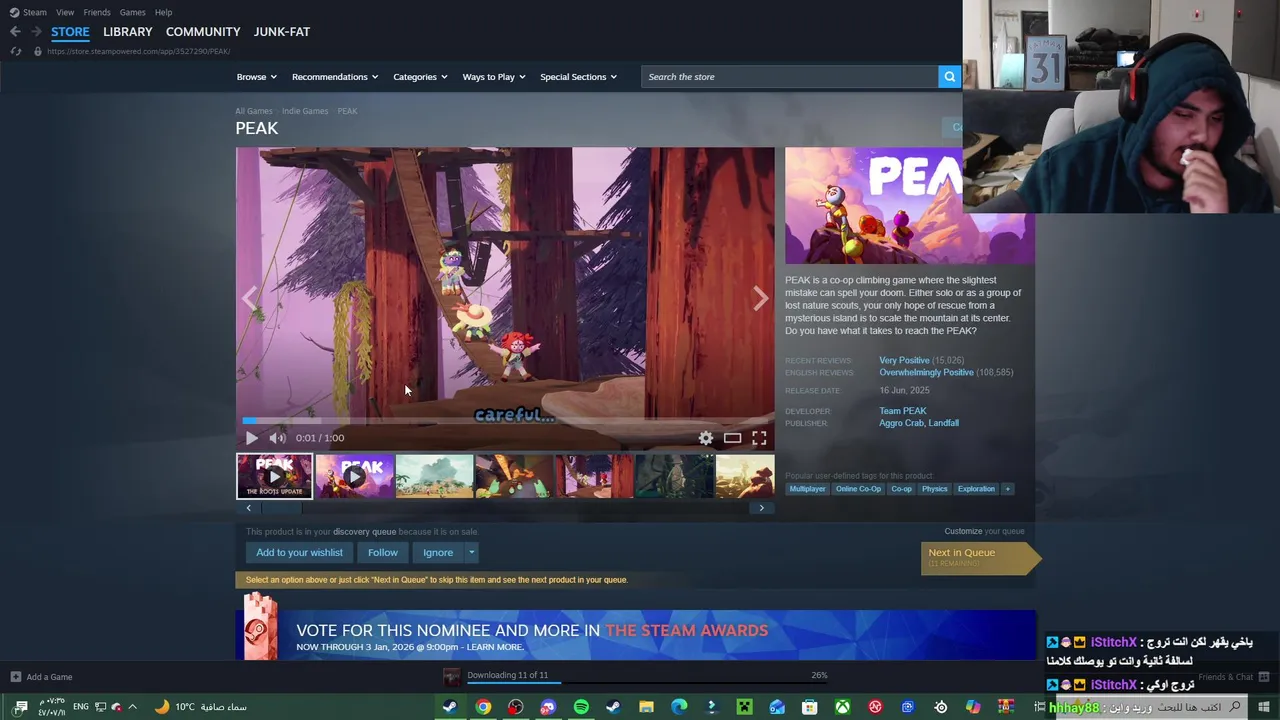Image resolution: width=1280 pixels, height=720 pixels.
Task: Click the Ignore button
Action: coord(438,552)
